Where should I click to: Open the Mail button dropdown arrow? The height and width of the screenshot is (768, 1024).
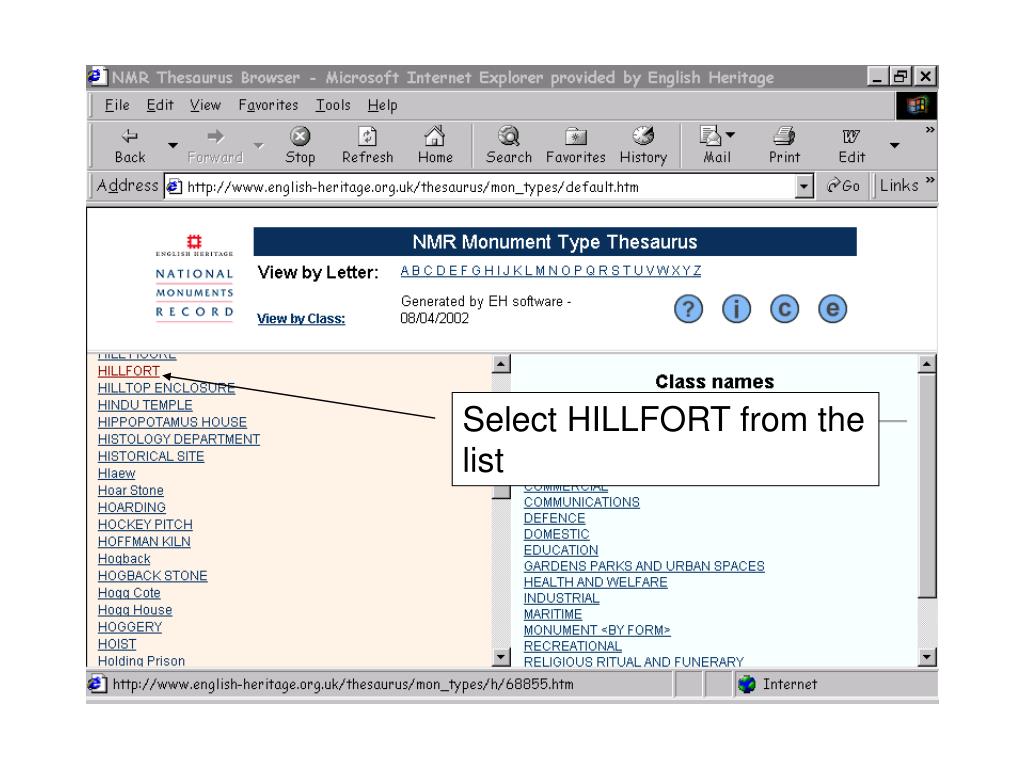(730, 135)
